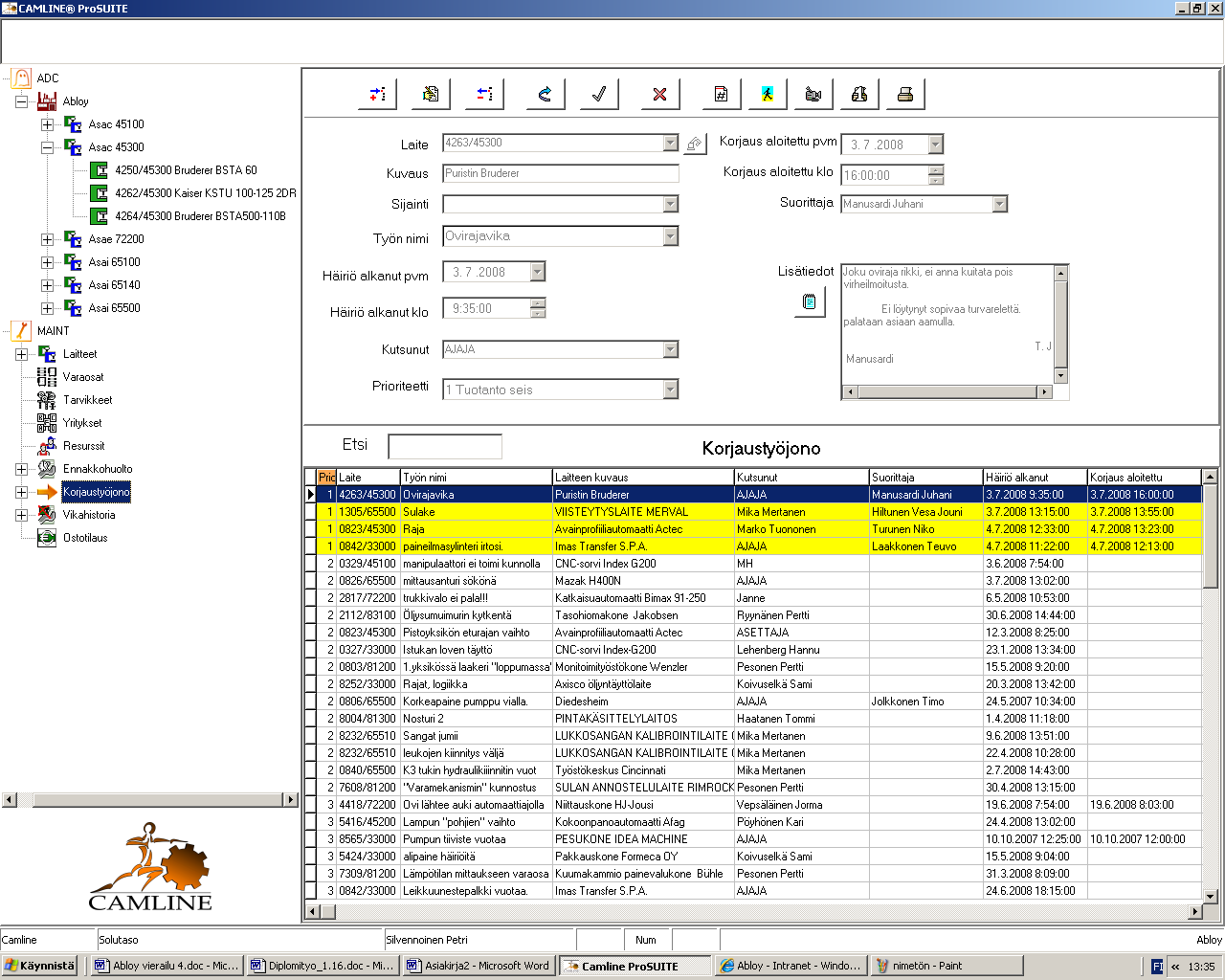Open the Suorittaja dropdown
The height and width of the screenshot is (980, 1225).
(999, 204)
